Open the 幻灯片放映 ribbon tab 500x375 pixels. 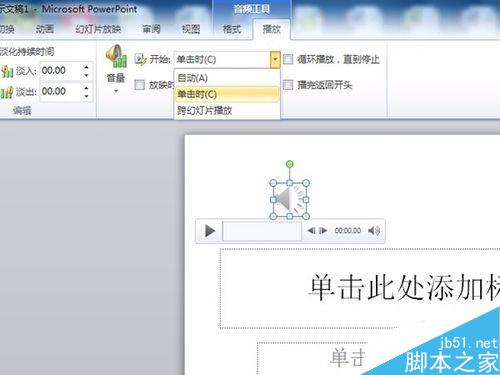click(x=98, y=29)
